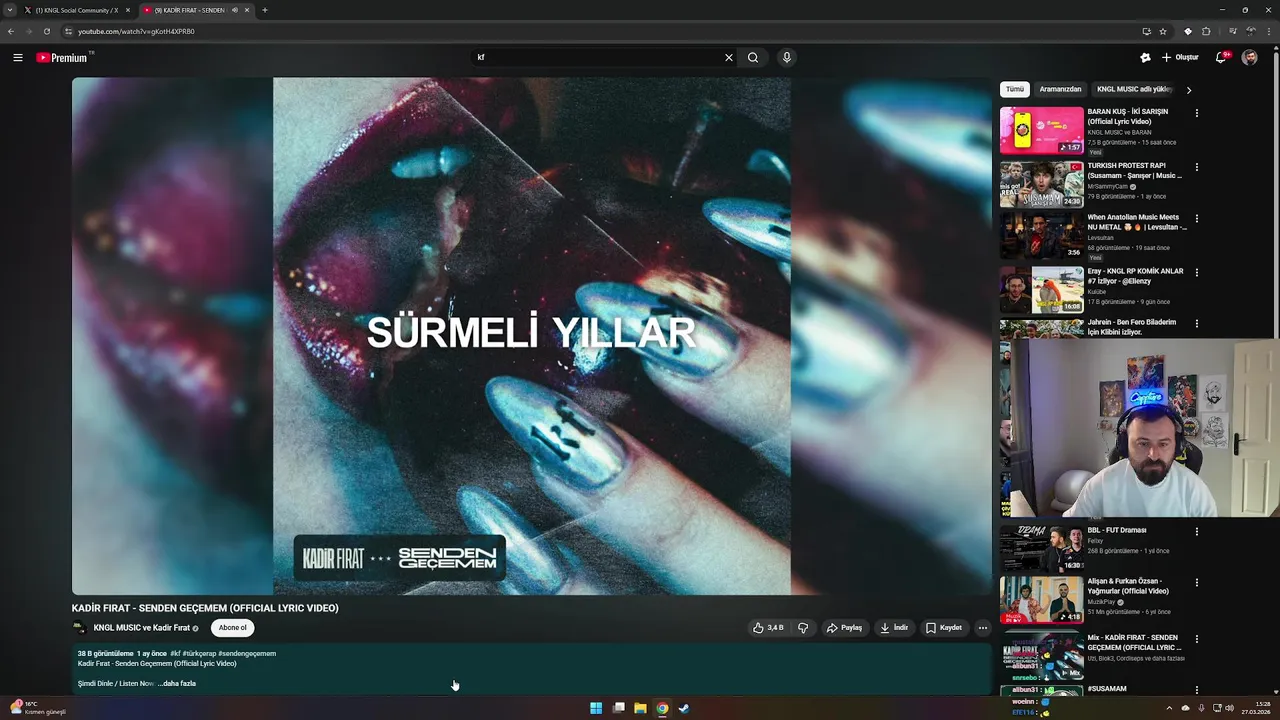Open the Windows Start button
Viewport: 1280px width, 720px height.
point(596,708)
